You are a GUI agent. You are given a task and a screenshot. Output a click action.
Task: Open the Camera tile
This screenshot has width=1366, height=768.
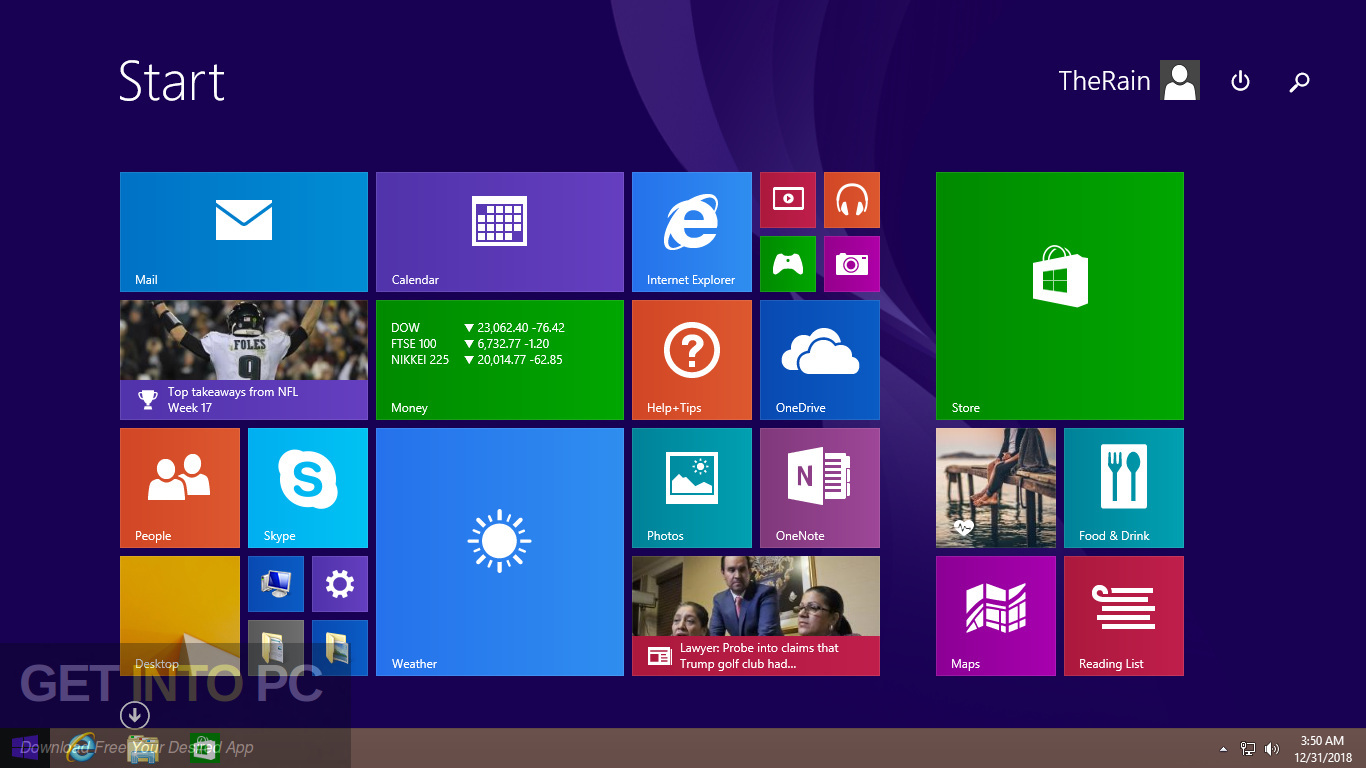(x=852, y=264)
